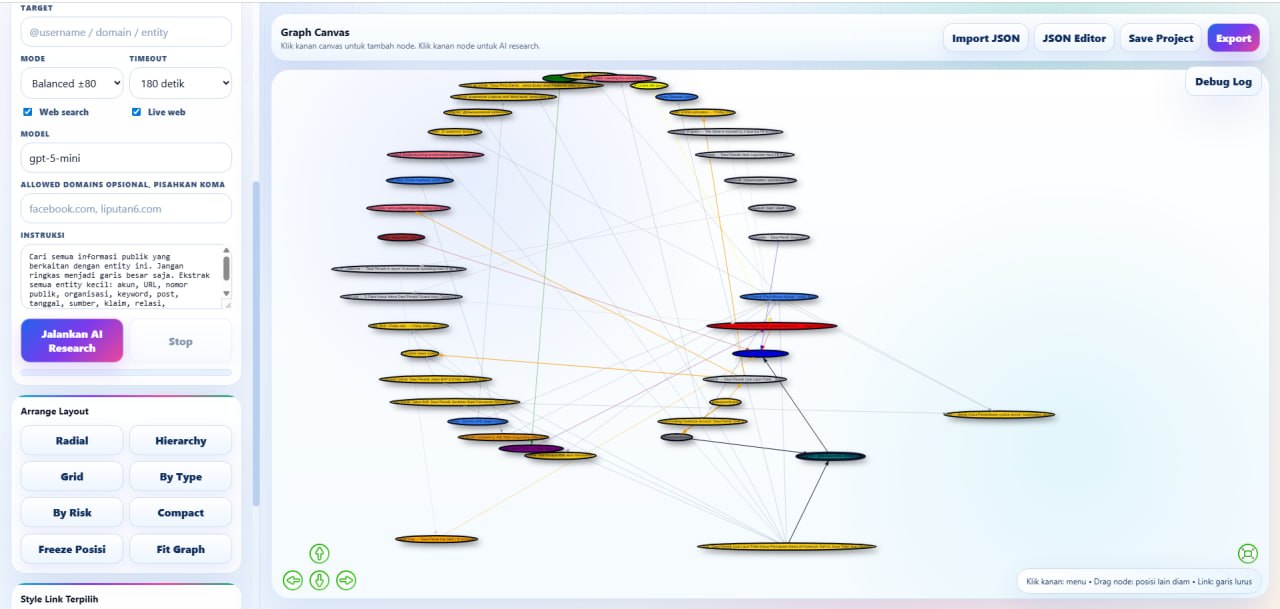
Task: Apply the Radial layout
Action: pos(72,440)
